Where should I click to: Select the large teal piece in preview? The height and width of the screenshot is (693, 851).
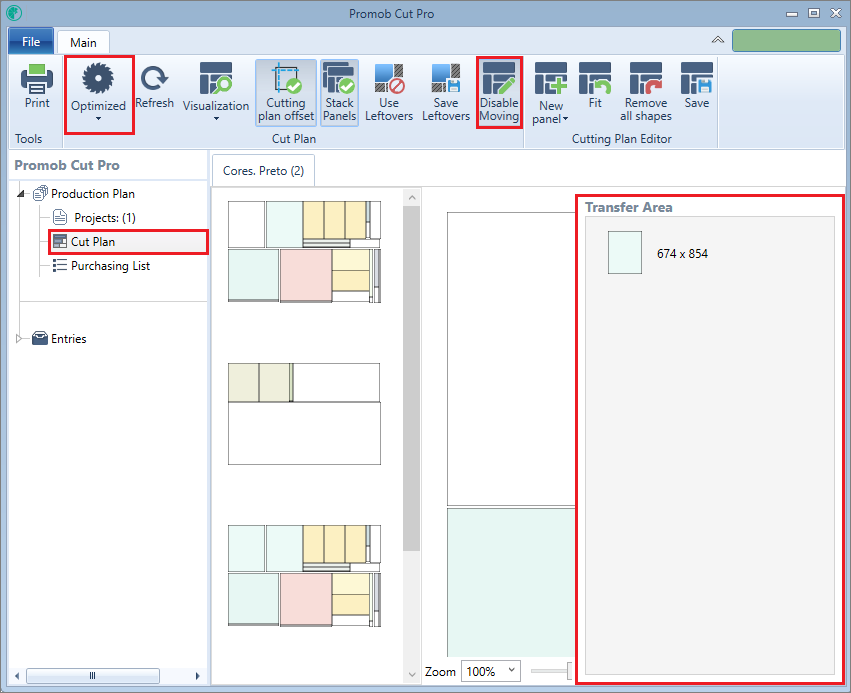click(511, 582)
